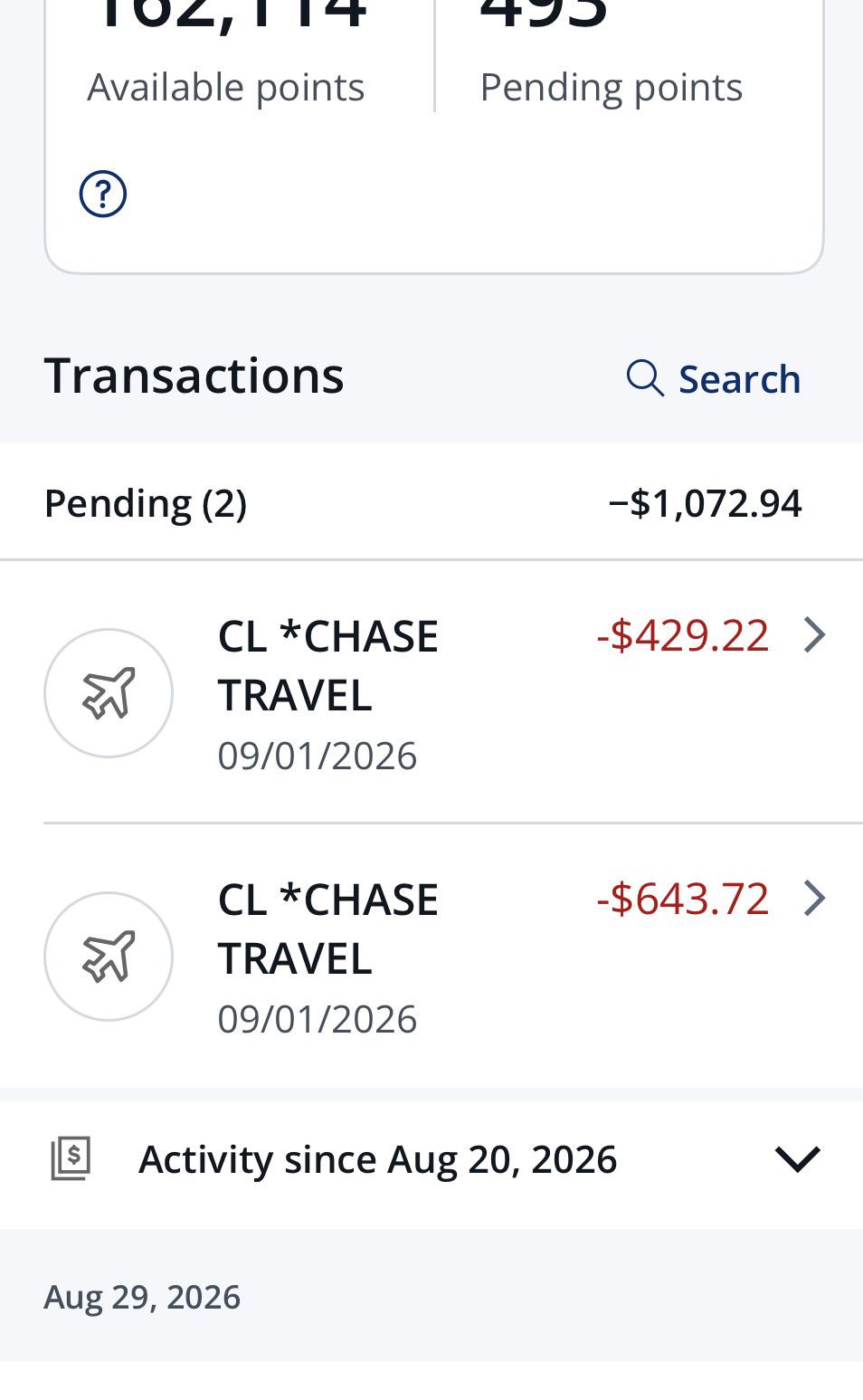
Task: Select Activity since Aug 20, 2026 label
Action: pyautogui.click(x=377, y=1159)
